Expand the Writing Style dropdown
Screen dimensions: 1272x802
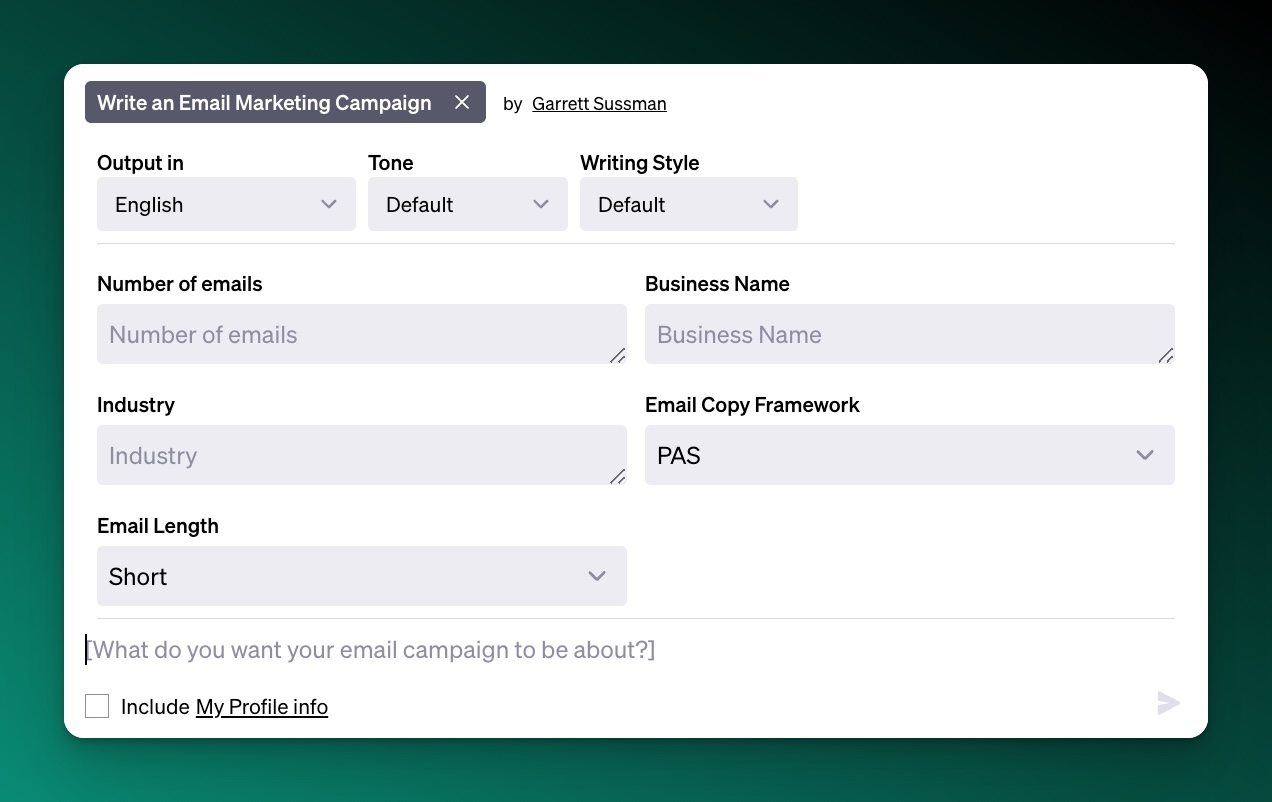point(688,204)
